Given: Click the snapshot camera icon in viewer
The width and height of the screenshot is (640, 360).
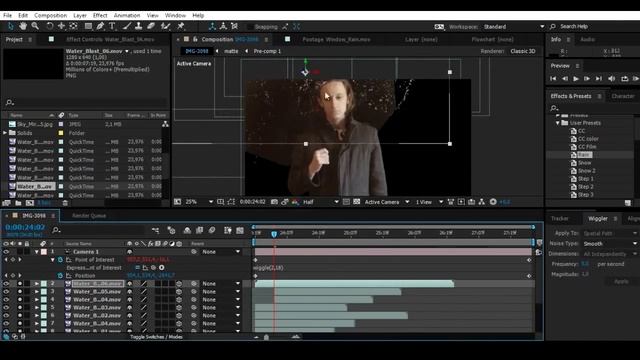Looking at the screenshot, I should (274, 202).
